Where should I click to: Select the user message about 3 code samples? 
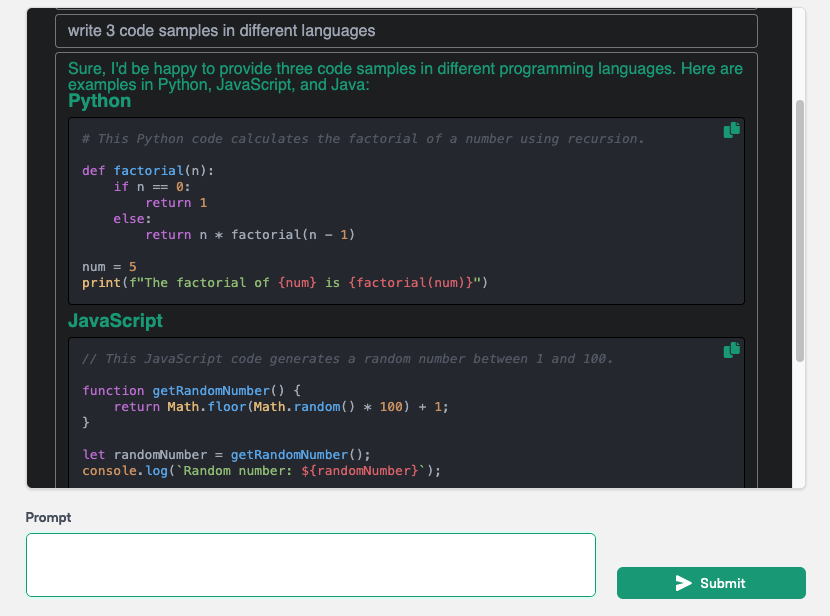[x=222, y=31]
